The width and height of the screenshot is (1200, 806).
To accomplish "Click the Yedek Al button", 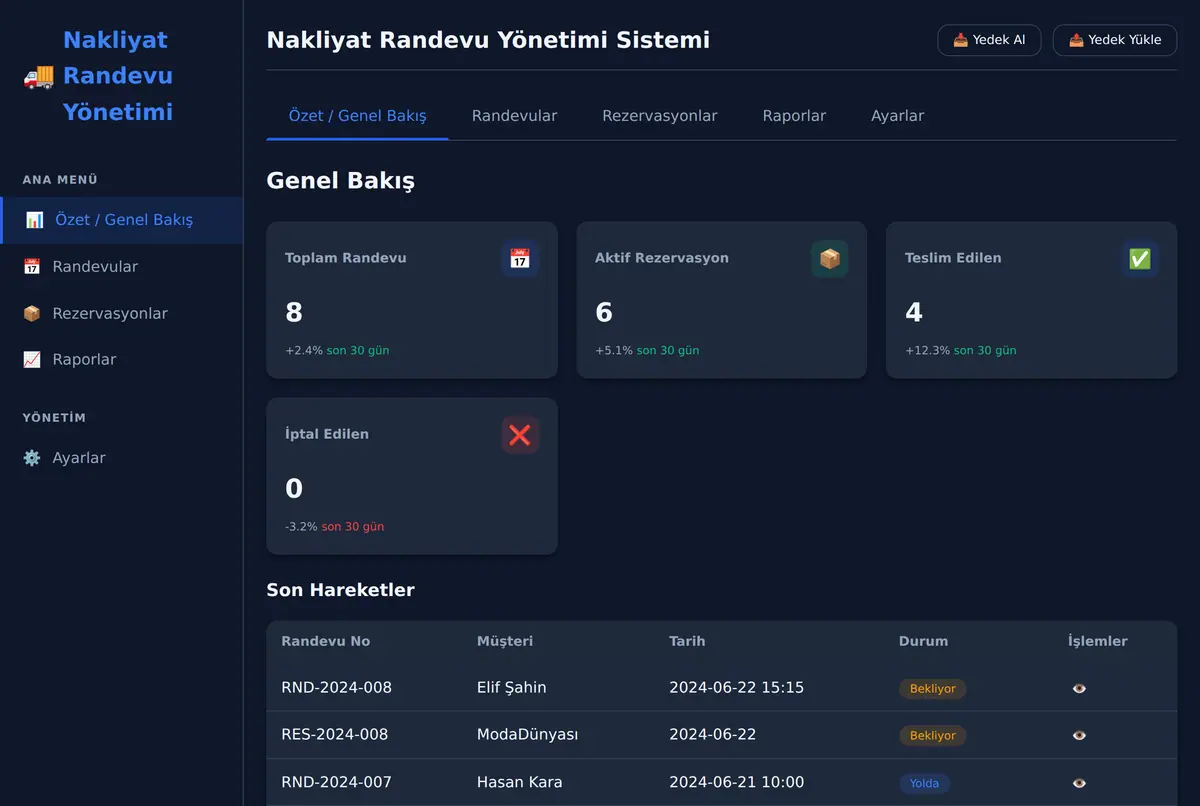I will coord(989,40).
